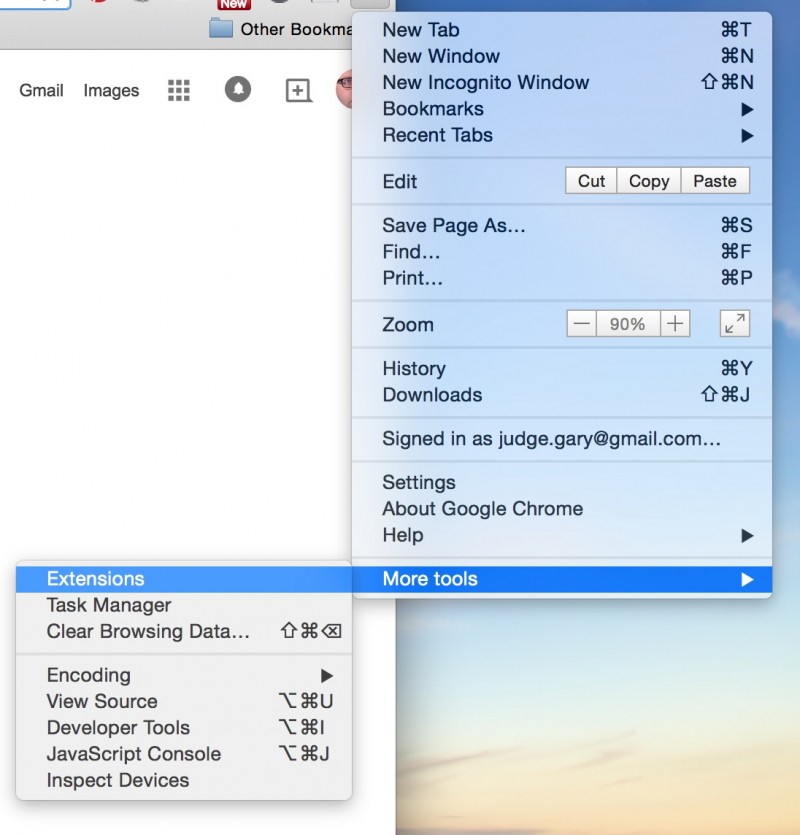Viewport: 800px width, 835px height.
Task: Expand the Encoding submenu arrow
Action: pyautogui.click(x=326, y=676)
